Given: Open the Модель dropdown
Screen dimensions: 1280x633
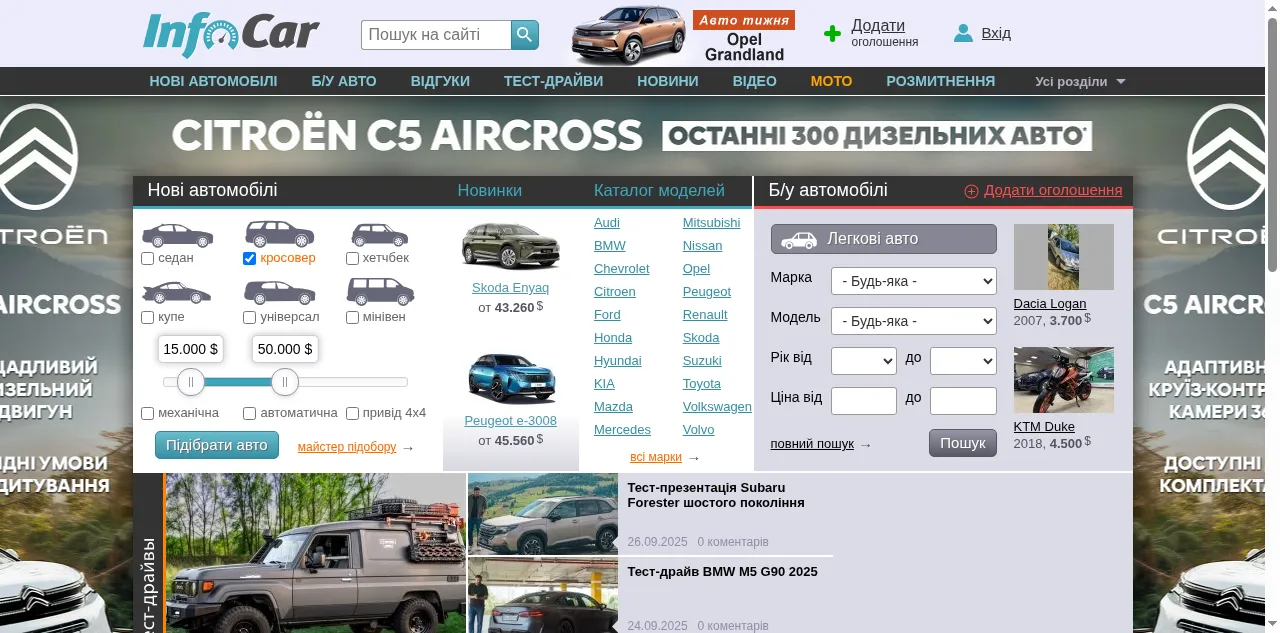Looking at the screenshot, I should [x=914, y=321].
